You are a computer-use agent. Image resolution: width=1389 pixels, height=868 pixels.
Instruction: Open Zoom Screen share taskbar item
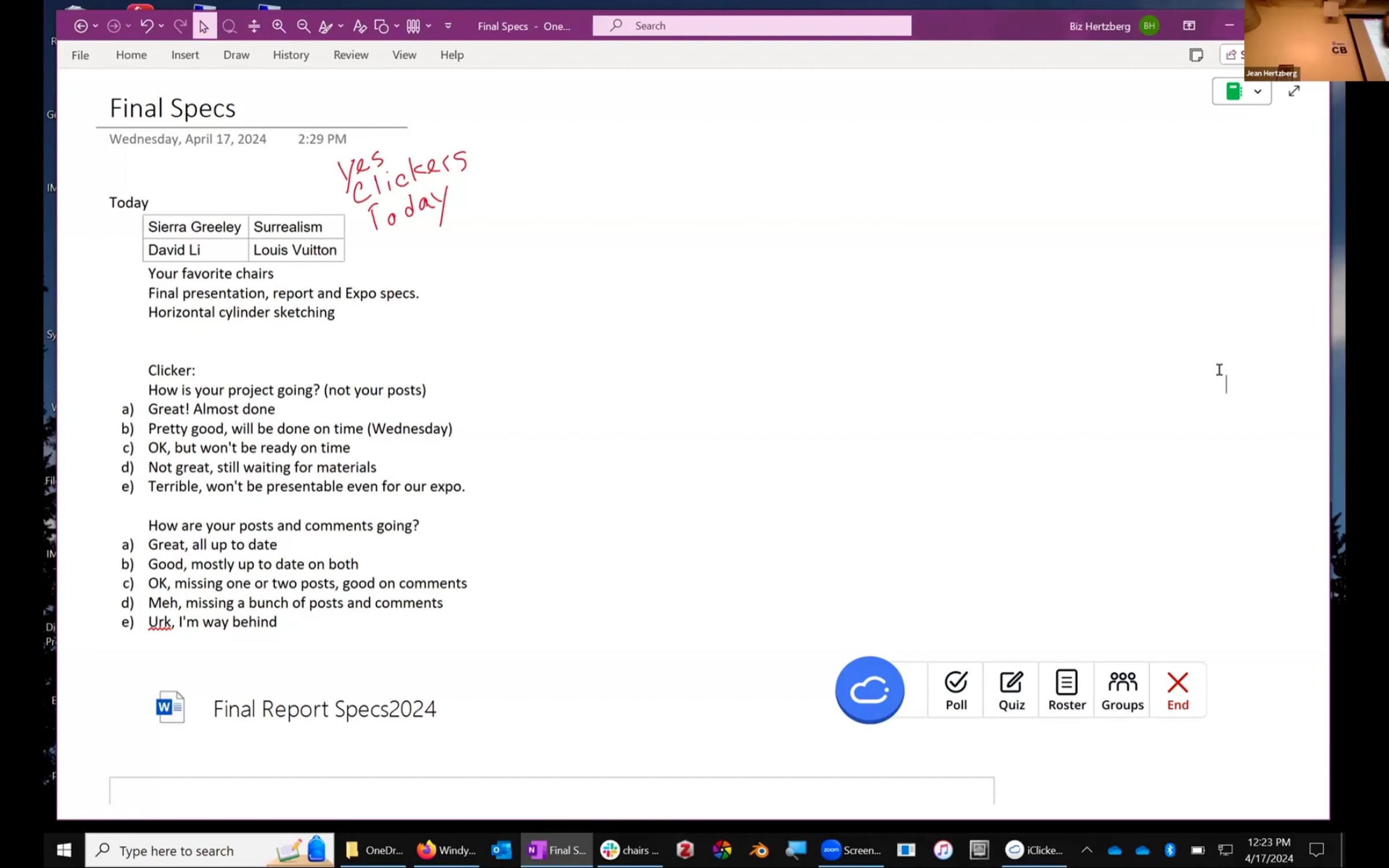851,850
